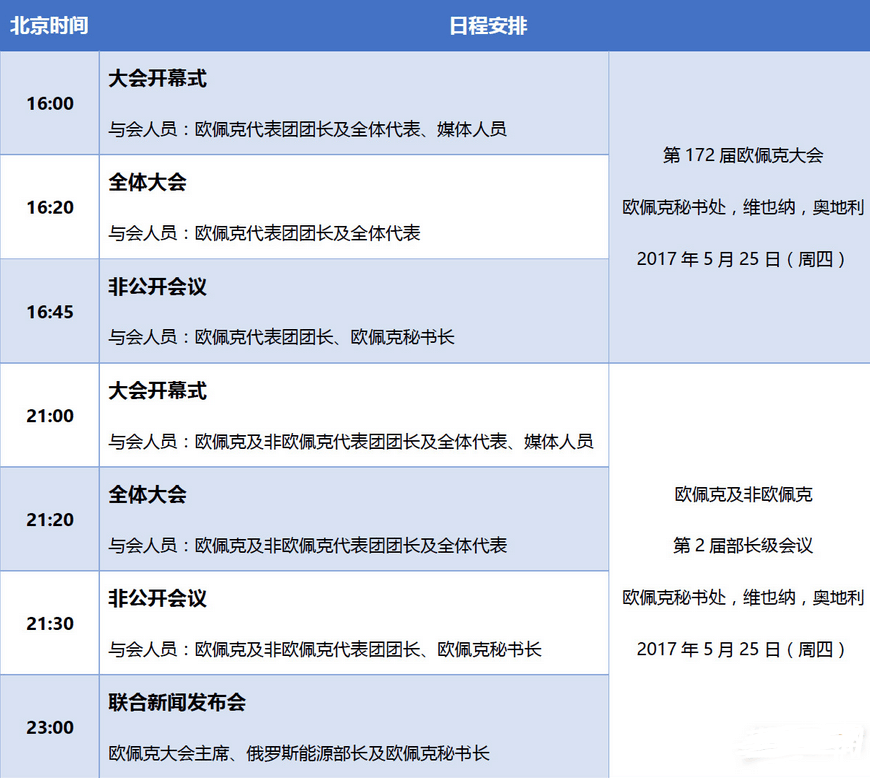Click the 全体大会 title at 21:20
The image size is (870, 778).
pyautogui.click(x=148, y=494)
